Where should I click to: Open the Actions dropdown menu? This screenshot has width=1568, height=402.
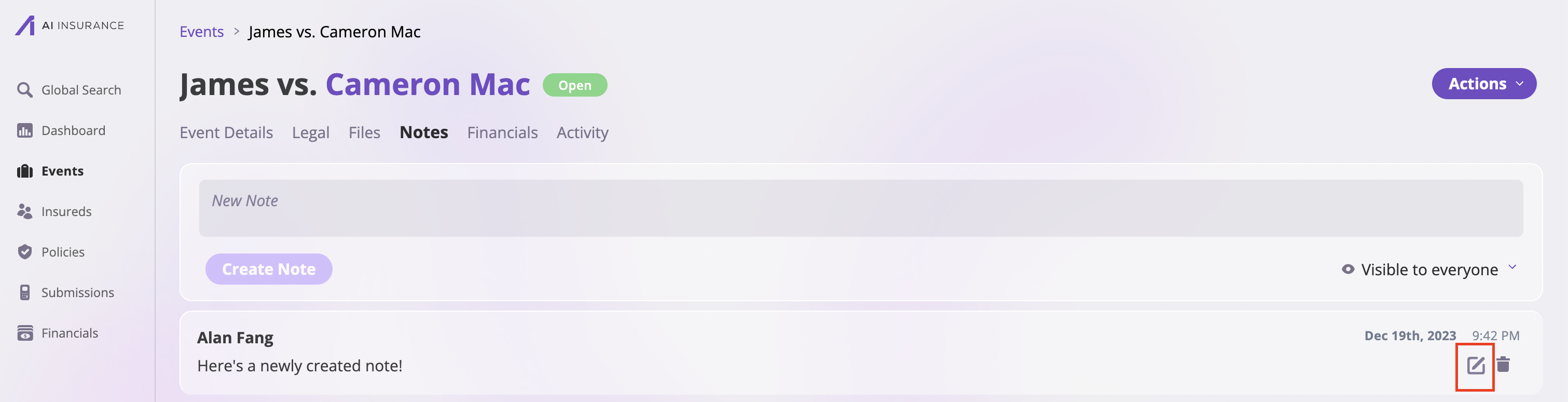pos(1483,84)
